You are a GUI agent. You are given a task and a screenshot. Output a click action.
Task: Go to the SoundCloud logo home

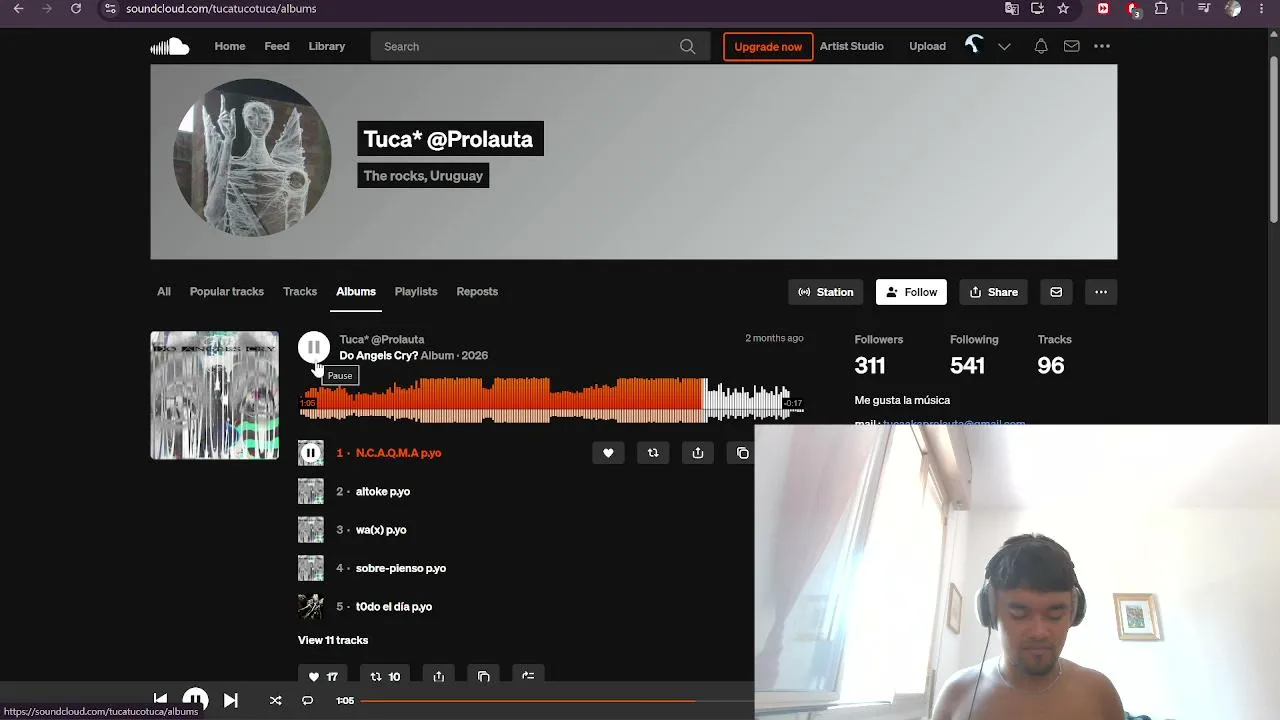170,46
